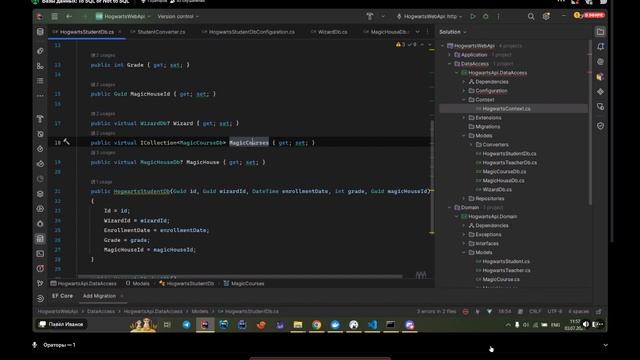Change the CRLF line separator setting
Viewport: 640px width, 360px height.
click(x=535, y=311)
